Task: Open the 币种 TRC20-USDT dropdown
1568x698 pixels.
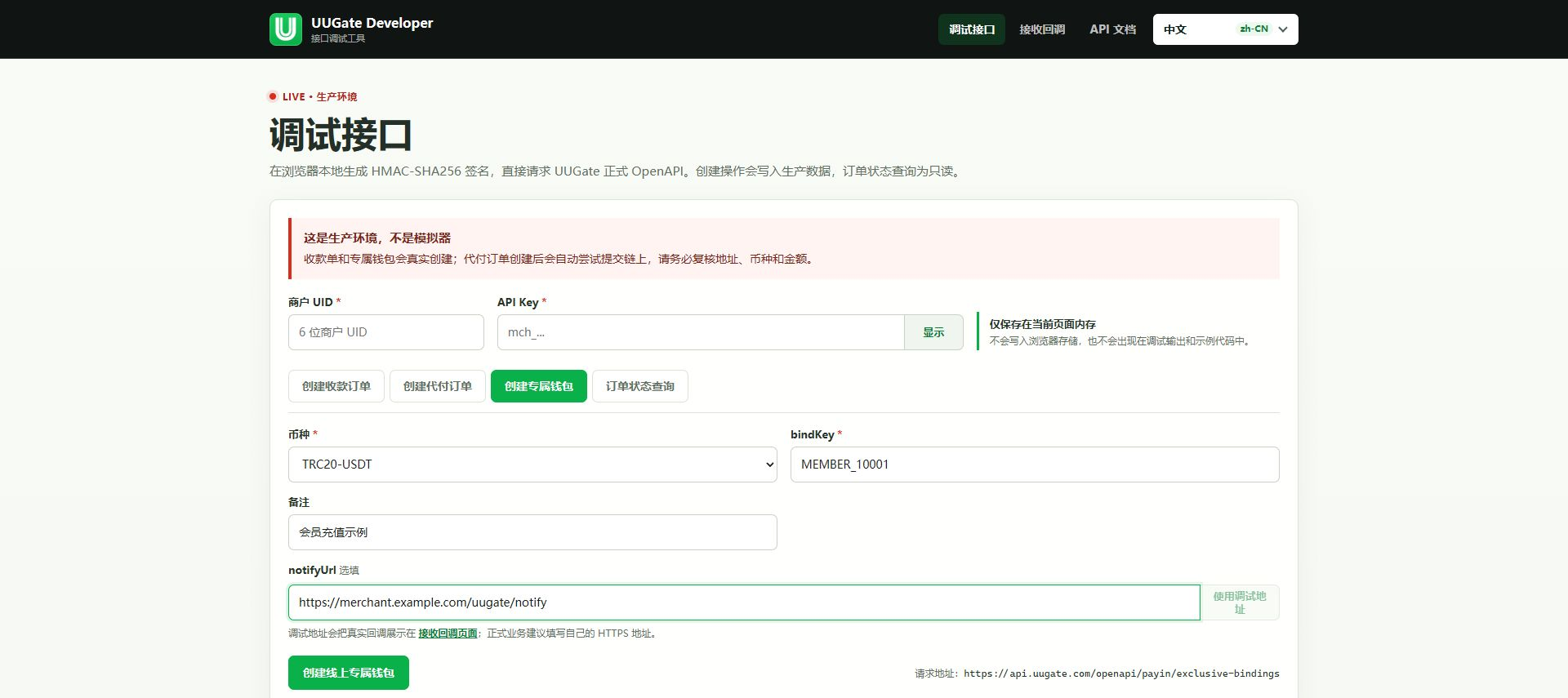Action: coord(532,465)
